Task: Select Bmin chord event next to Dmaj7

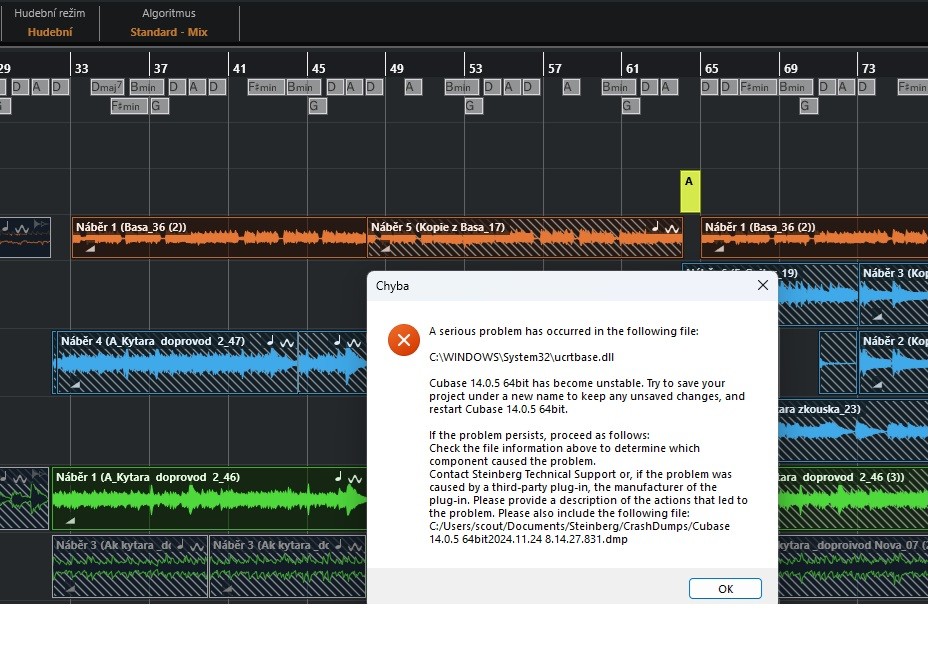Action: (146, 87)
